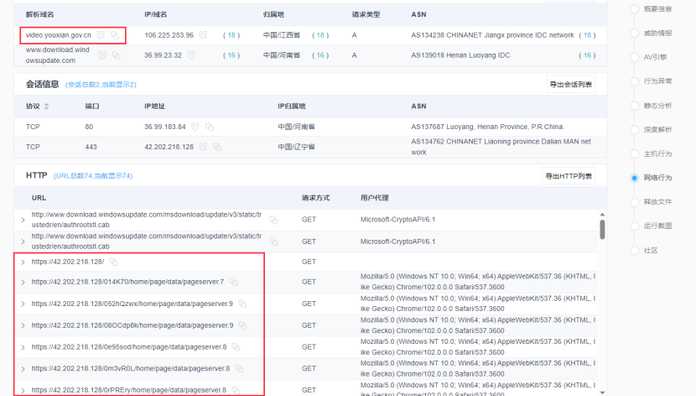Open the (16) count next to 中国/河南省 in domains
The height and width of the screenshot is (396, 696).
pos(320,55)
